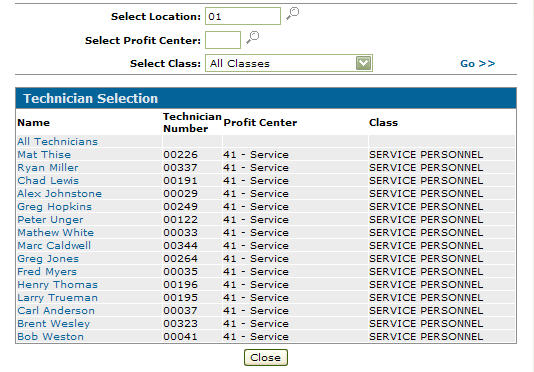Expand the Select Class dropdown arrow

(x=363, y=63)
